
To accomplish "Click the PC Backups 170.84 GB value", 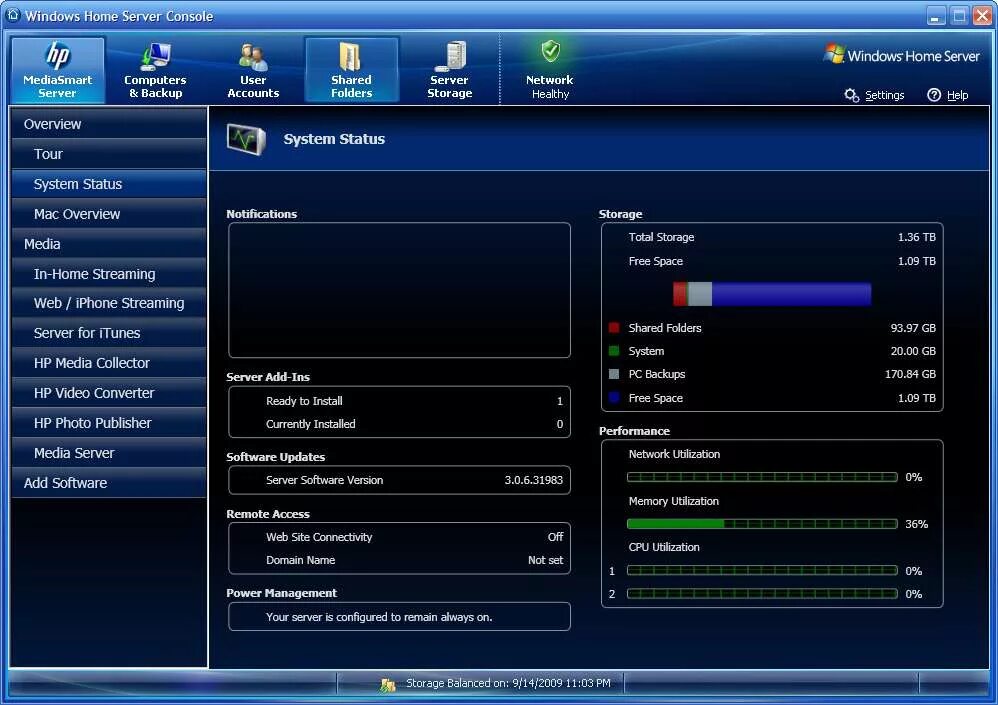I will tap(910, 374).
